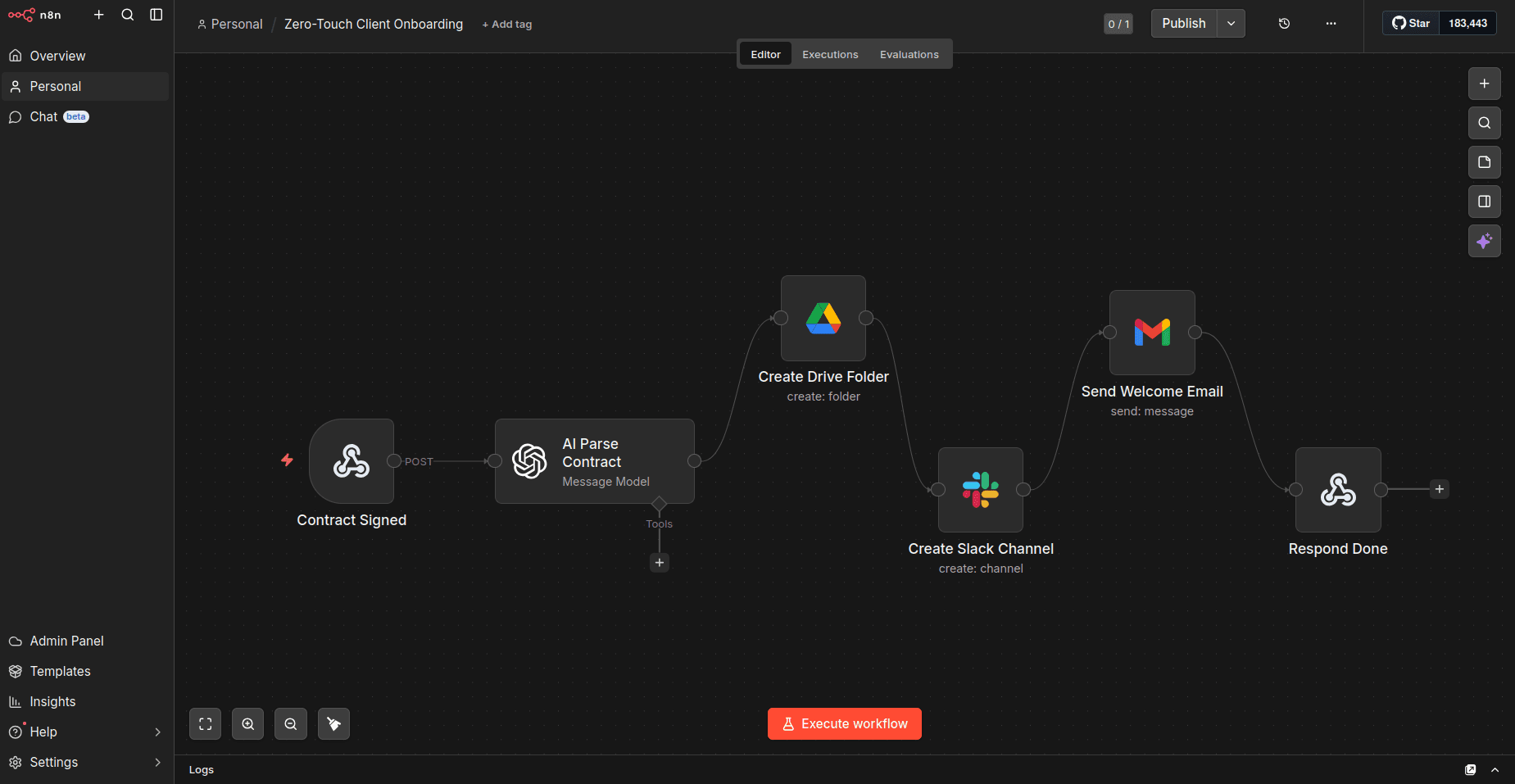This screenshot has height=784, width=1515.
Task: Tidy up the workflow layout
Action: [333, 723]
